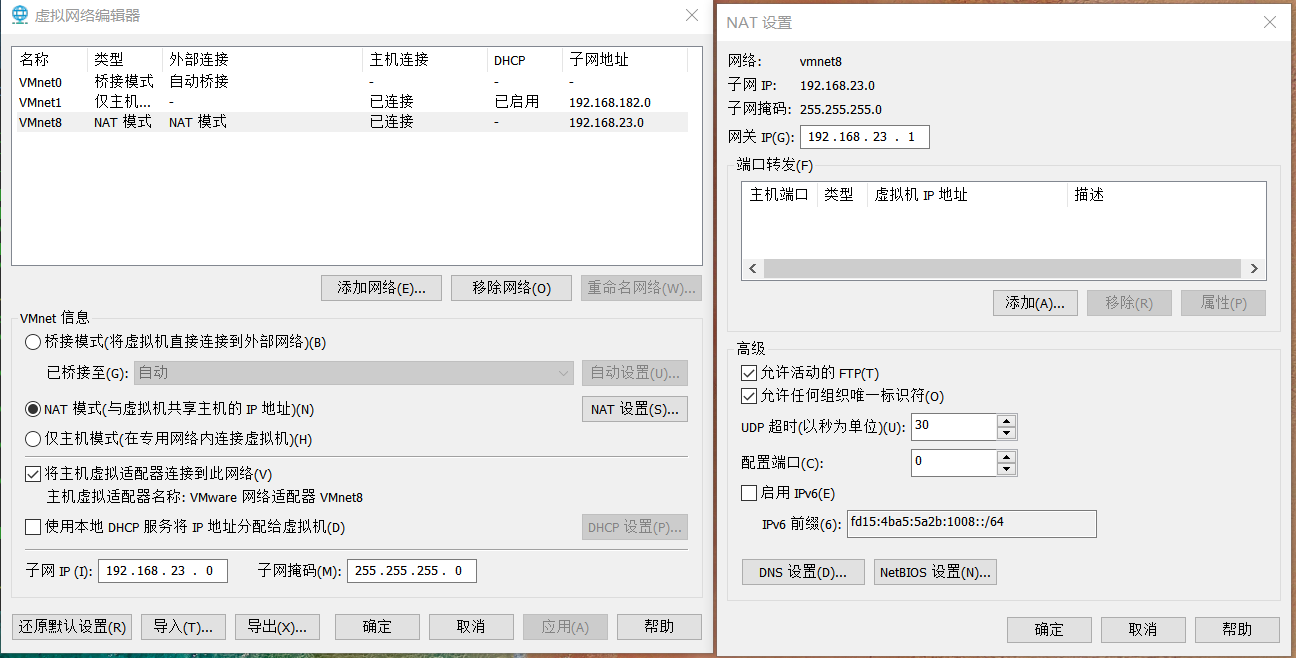Image resolution: width=1296 pixels, height=658 pixels.
Task: Click the 子网 IP input field
Action: coord(163,571)
